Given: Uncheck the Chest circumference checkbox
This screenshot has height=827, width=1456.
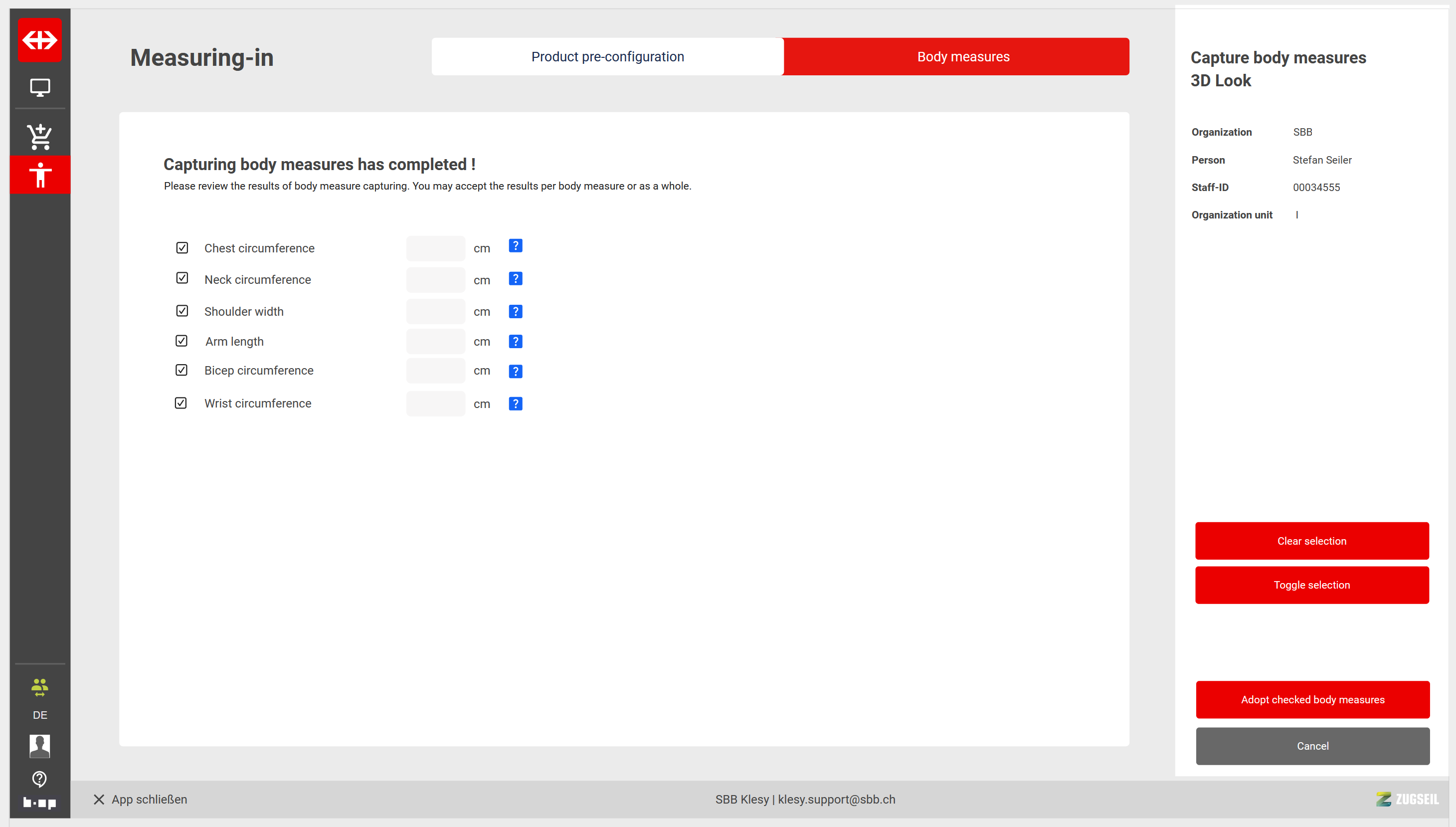Looking at the screenshot, I should pos(182,247).
